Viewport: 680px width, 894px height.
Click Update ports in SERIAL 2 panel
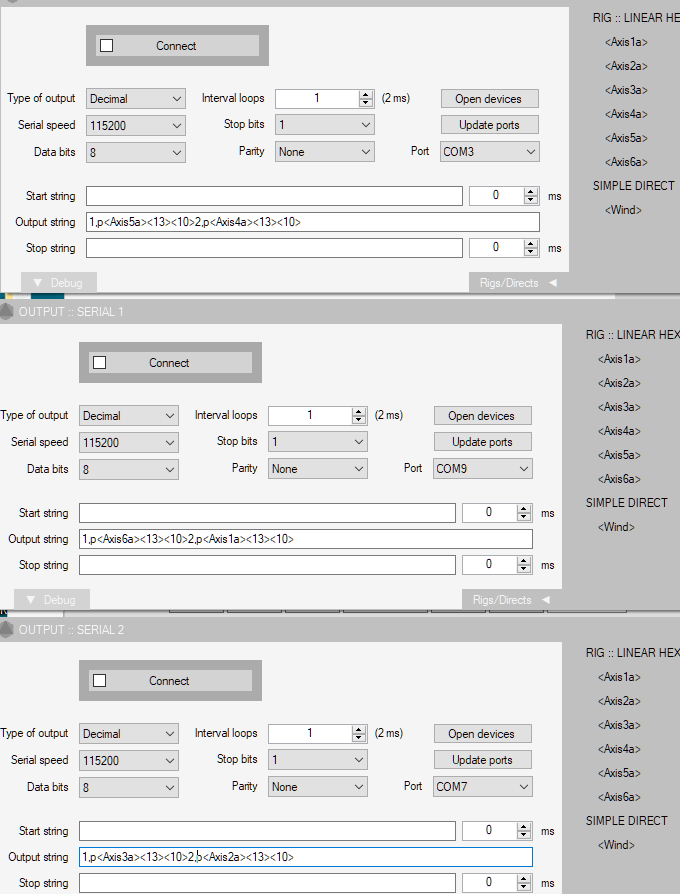coord(482,760)
